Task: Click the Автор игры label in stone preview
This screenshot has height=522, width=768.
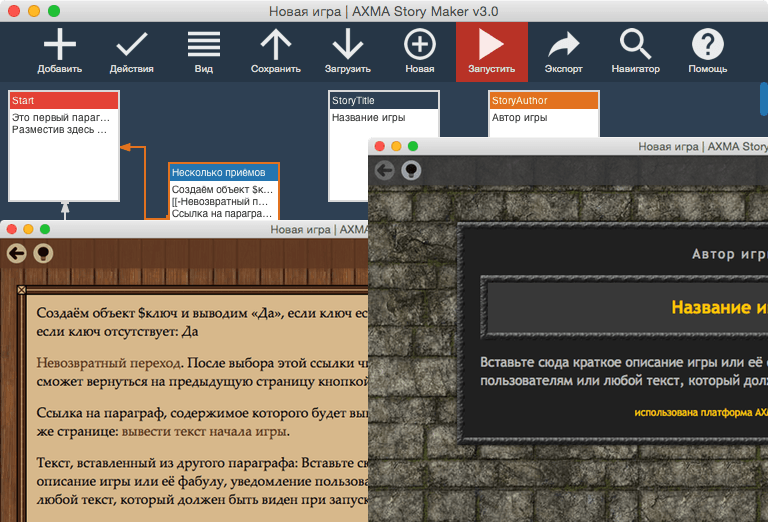Action: click(x=730, y=254)
